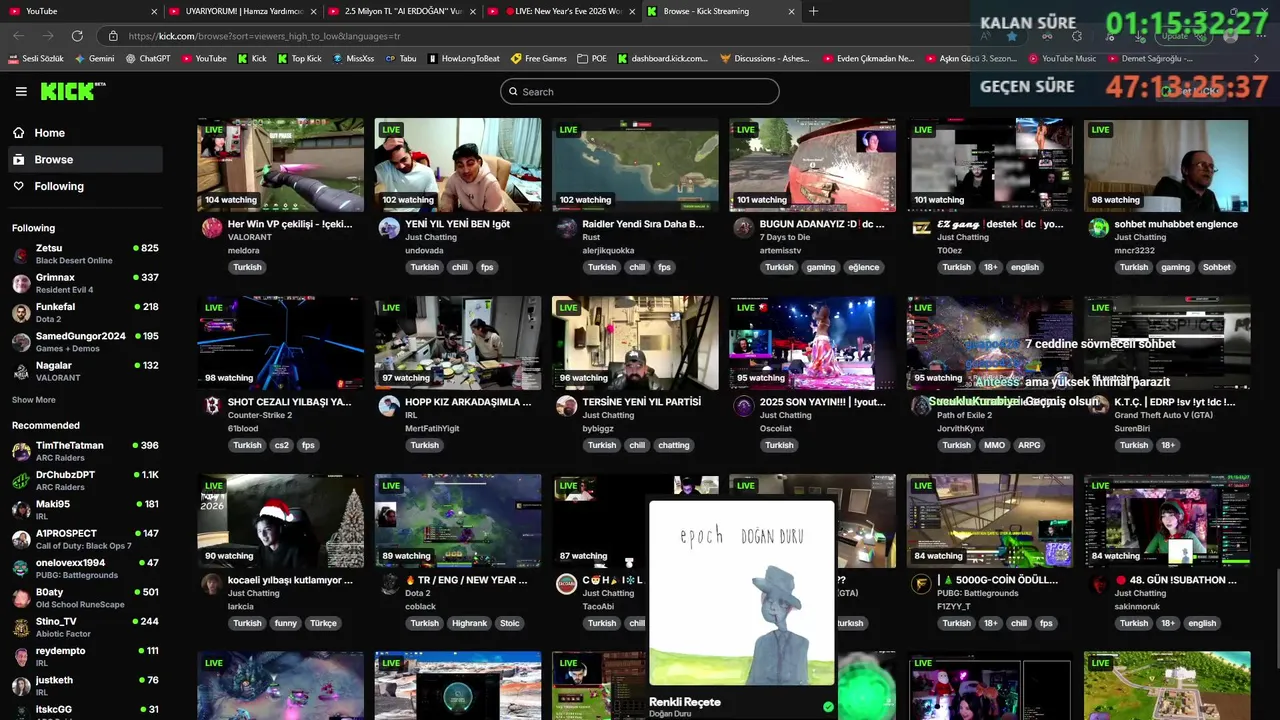1280x720 pixels.
Task: Click the Search input field
Action: [640, 92]
